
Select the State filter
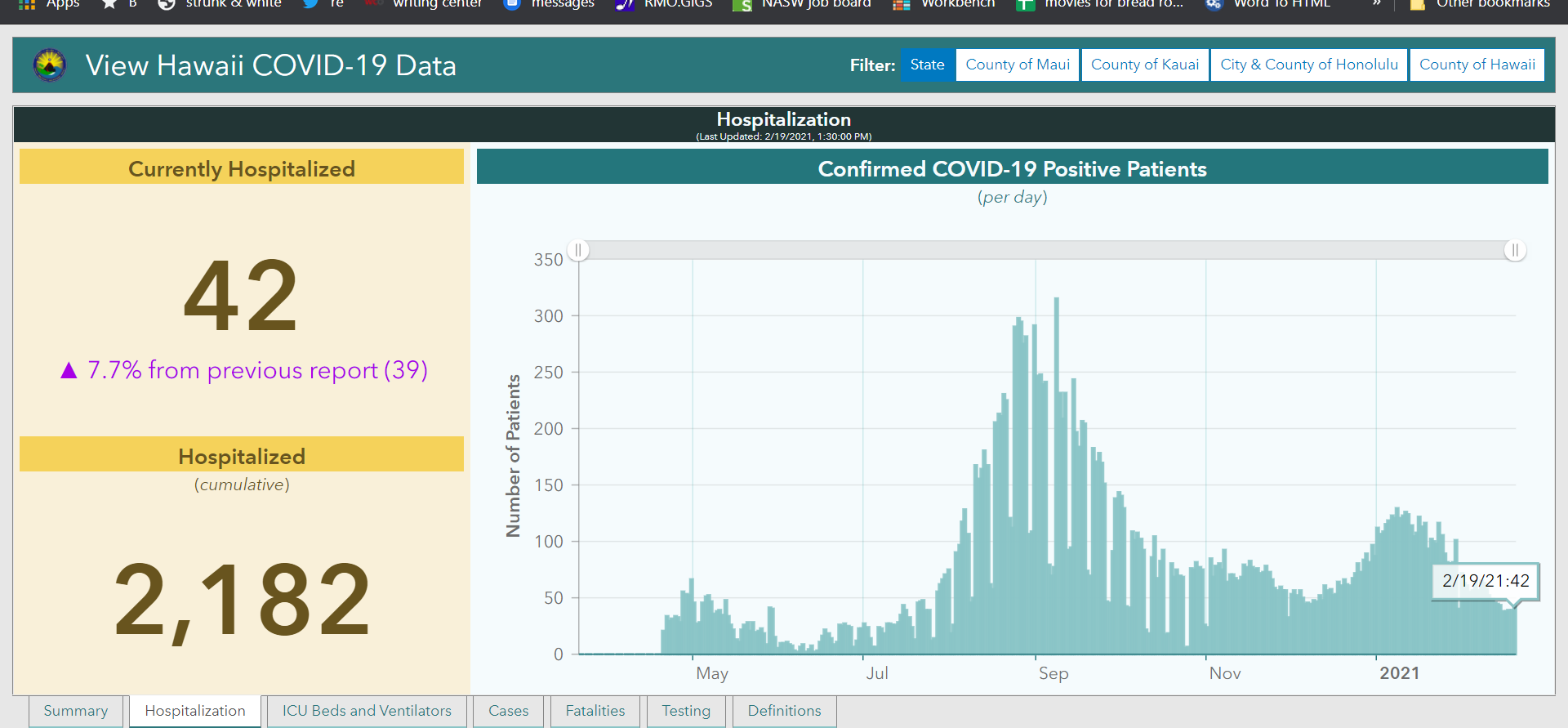coord(928,65)
